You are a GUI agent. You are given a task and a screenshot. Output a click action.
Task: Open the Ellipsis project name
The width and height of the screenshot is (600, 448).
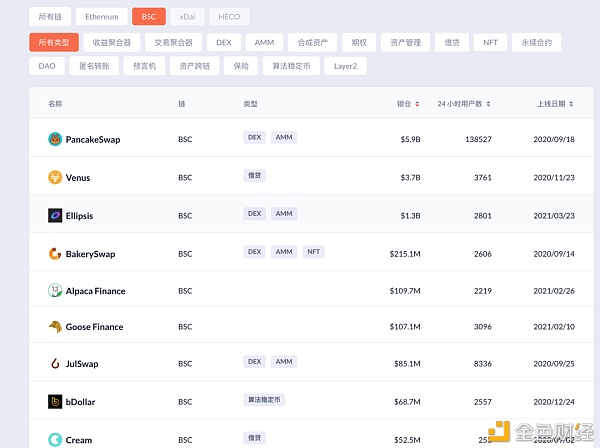click(x=79, y=216)
